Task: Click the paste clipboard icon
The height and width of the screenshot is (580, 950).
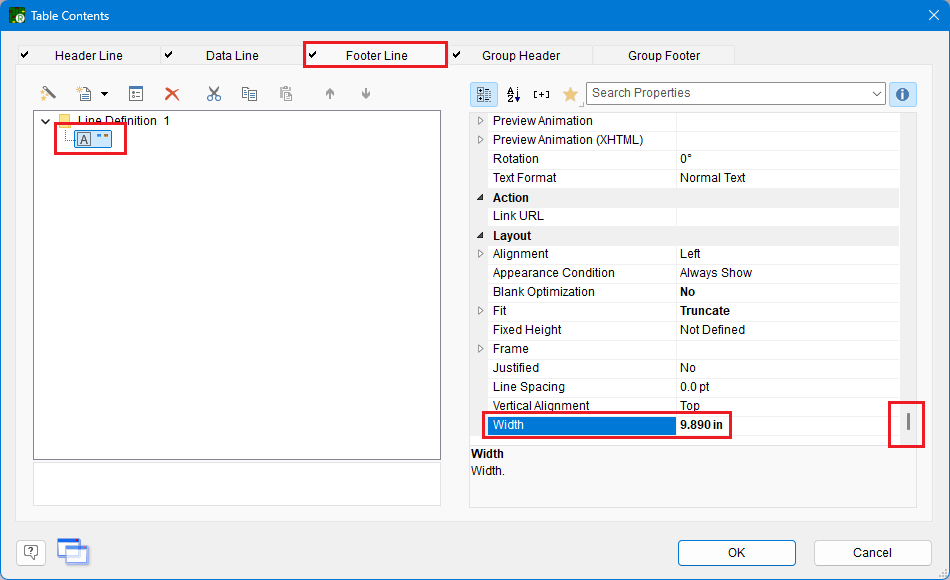Action: [286, 94]
